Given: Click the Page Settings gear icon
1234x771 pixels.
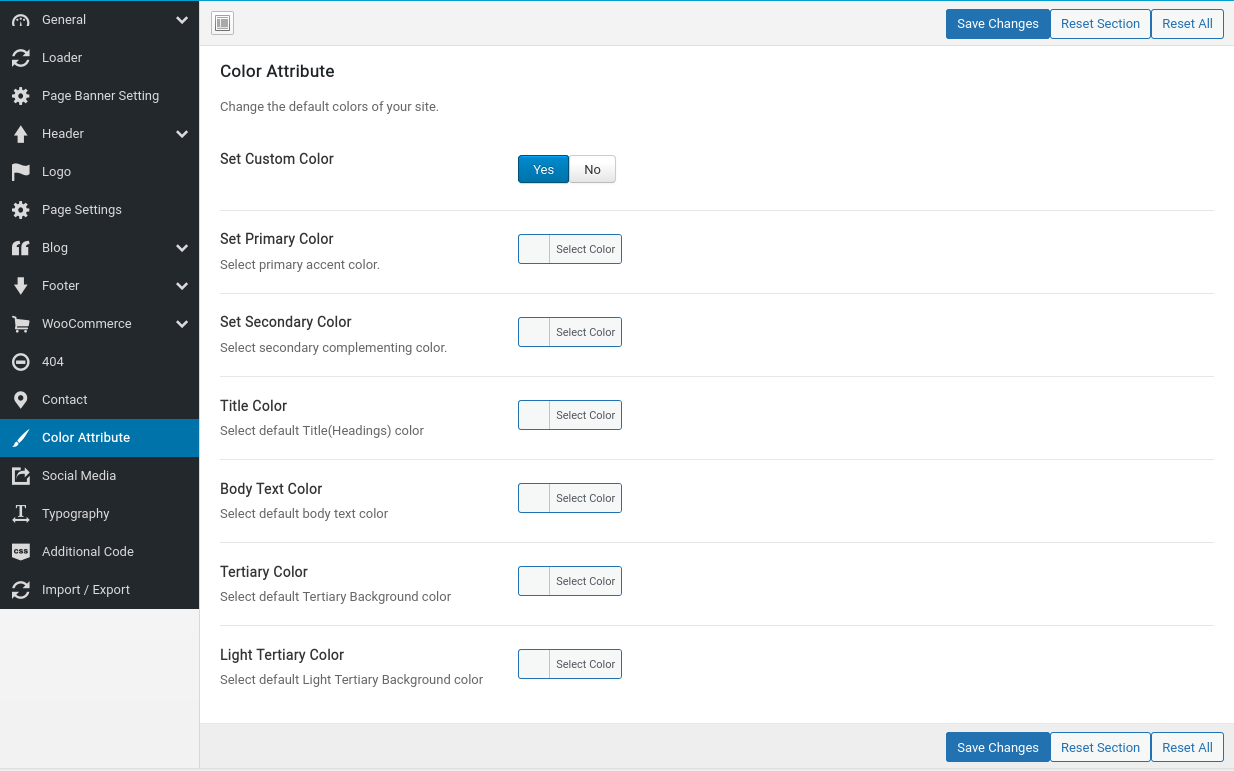Looking at the screenshot, I should 21,210.
